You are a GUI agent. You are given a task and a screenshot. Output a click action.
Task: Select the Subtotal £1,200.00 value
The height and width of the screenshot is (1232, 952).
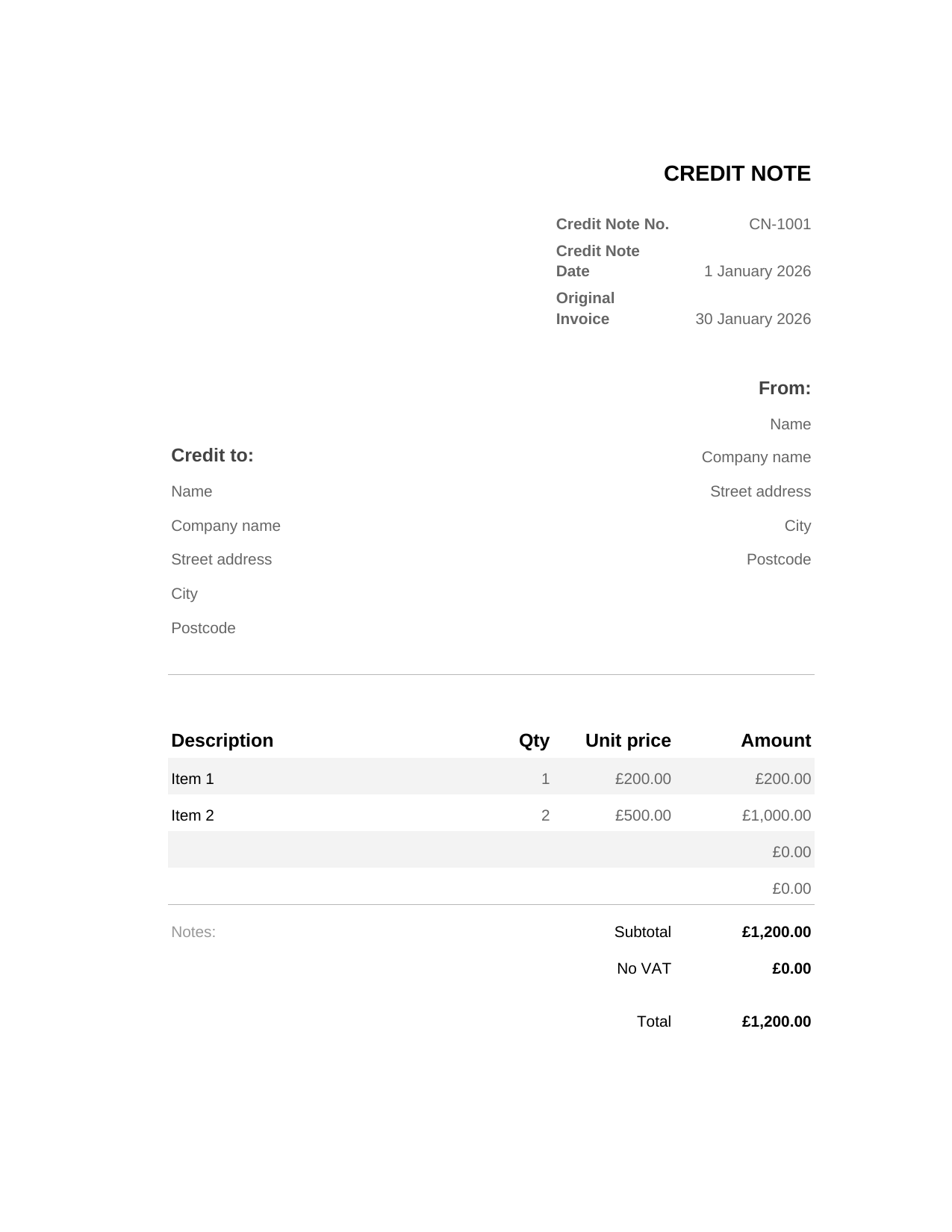click(776, 932)
